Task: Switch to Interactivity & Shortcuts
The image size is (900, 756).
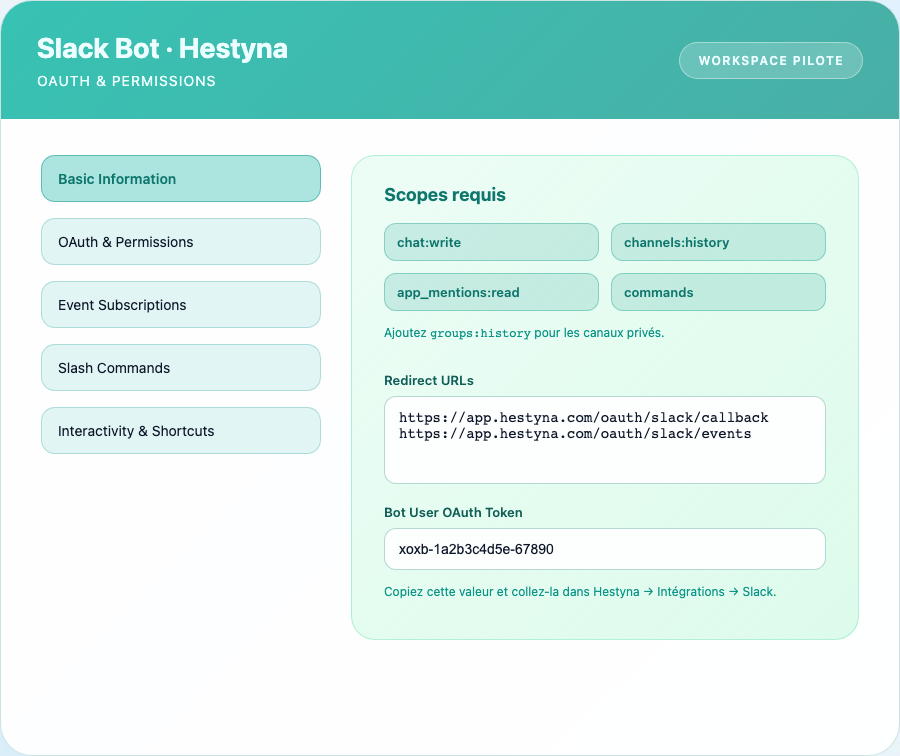Action: click(180, 431)
